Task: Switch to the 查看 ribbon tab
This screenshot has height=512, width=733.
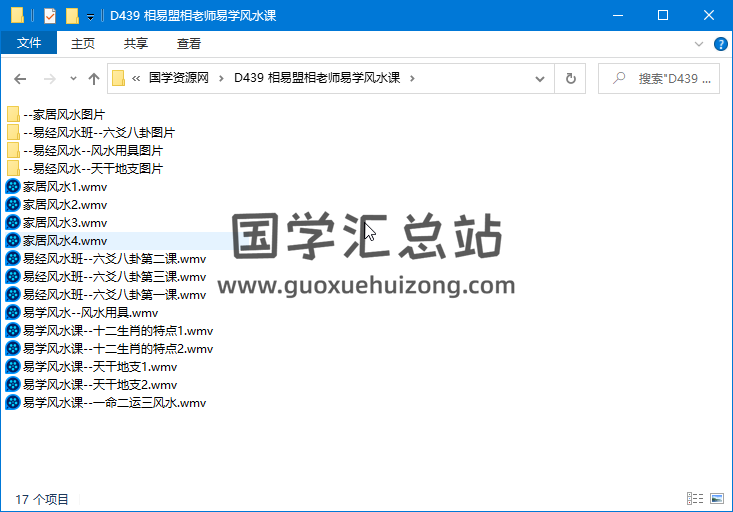Action: click(189, 43)
